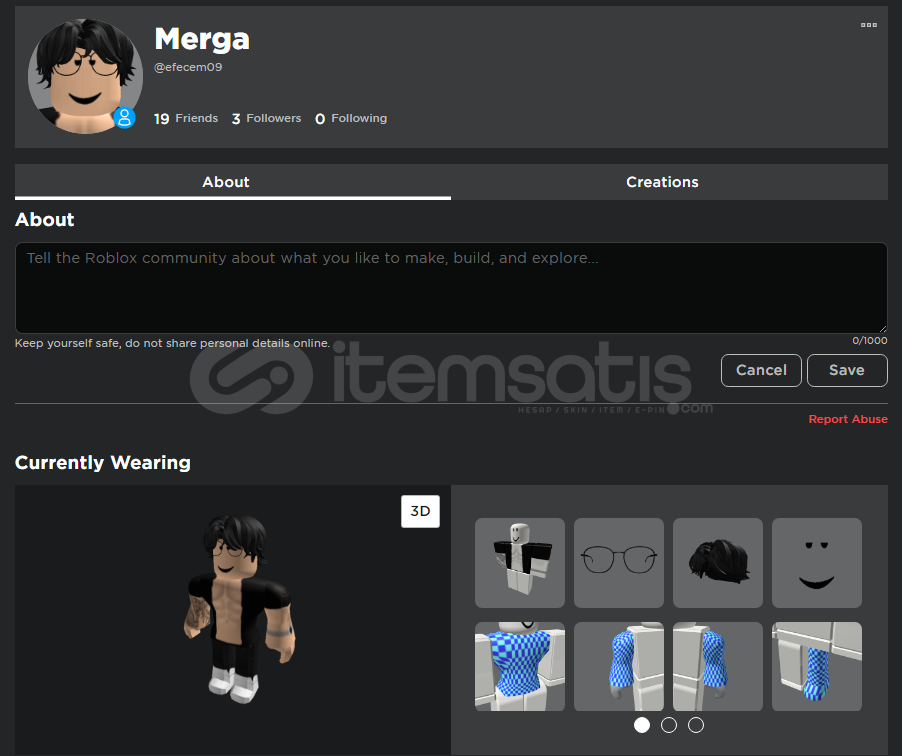The image size is (902, 756).
Task: Click the Currently Wearing heading
Action: pyautogui.click(x=102, y=463)
